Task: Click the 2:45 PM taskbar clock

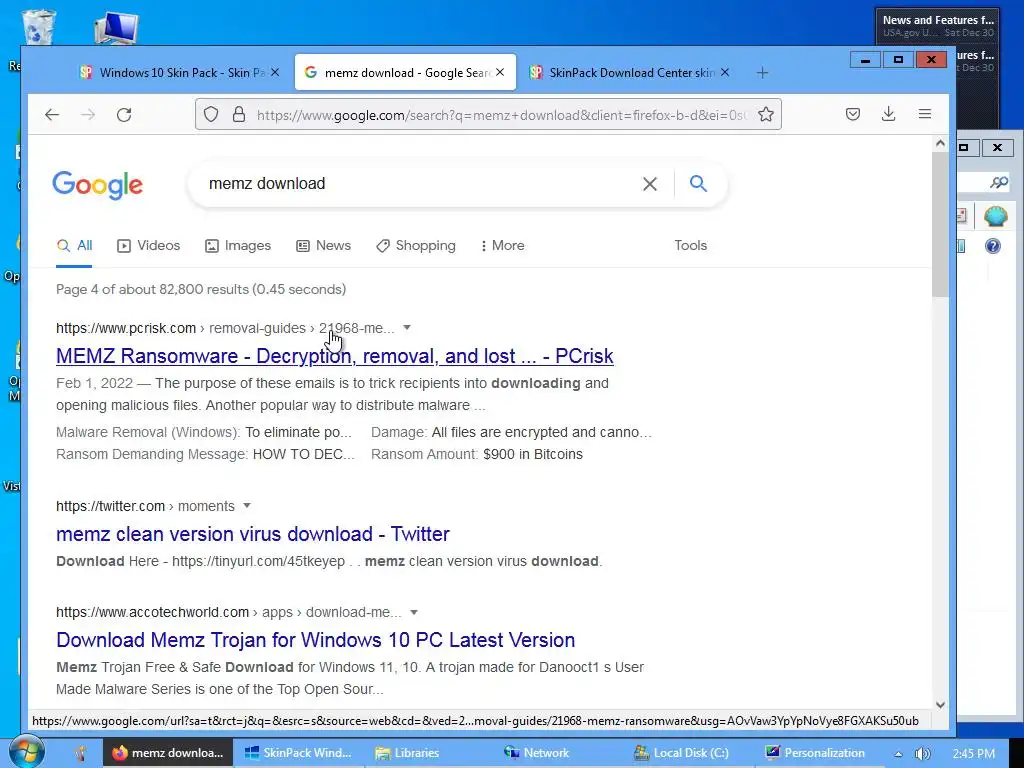Action: tap(974, 754)
